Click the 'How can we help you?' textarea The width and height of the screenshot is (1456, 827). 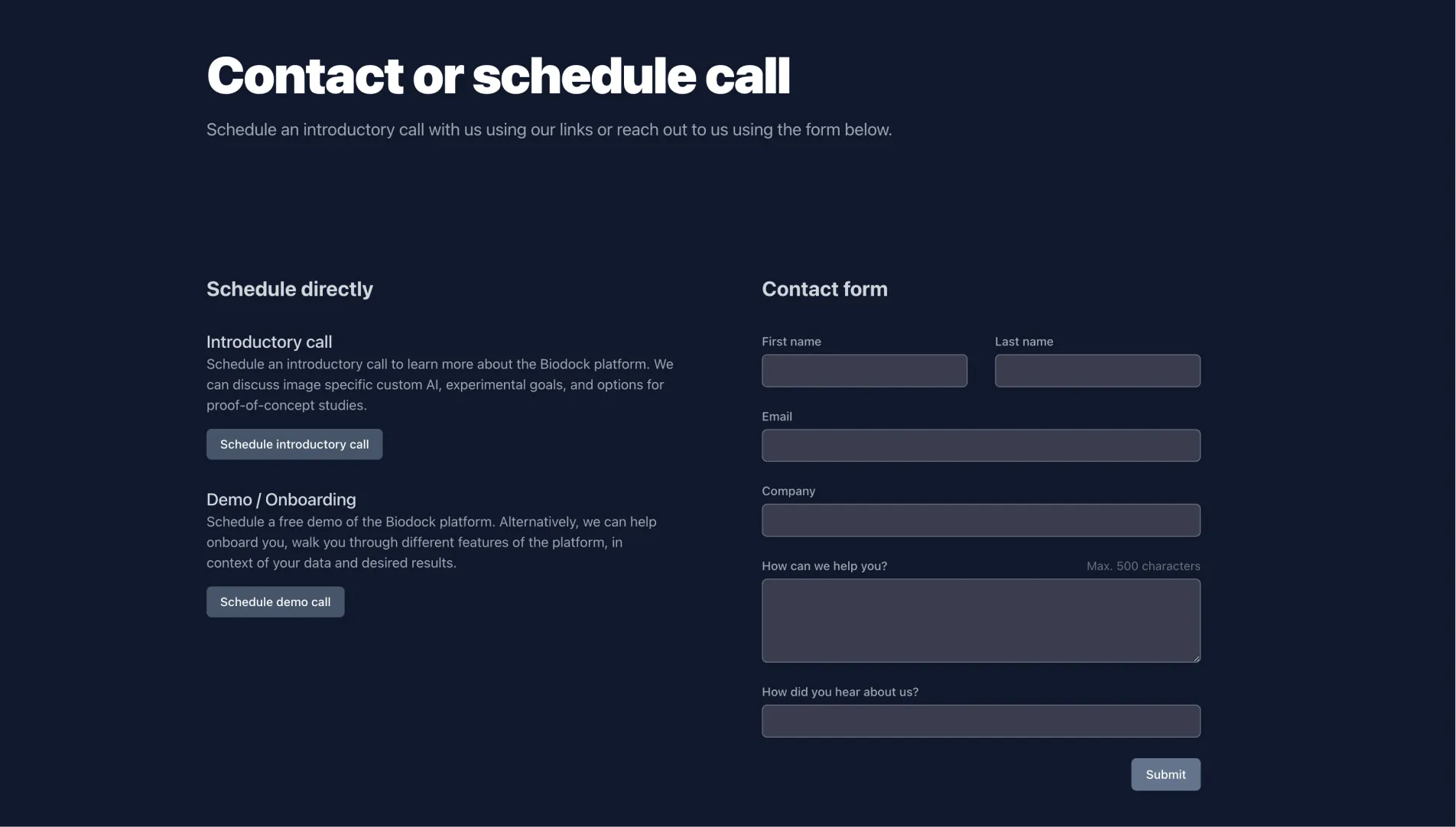click(980, 620)
